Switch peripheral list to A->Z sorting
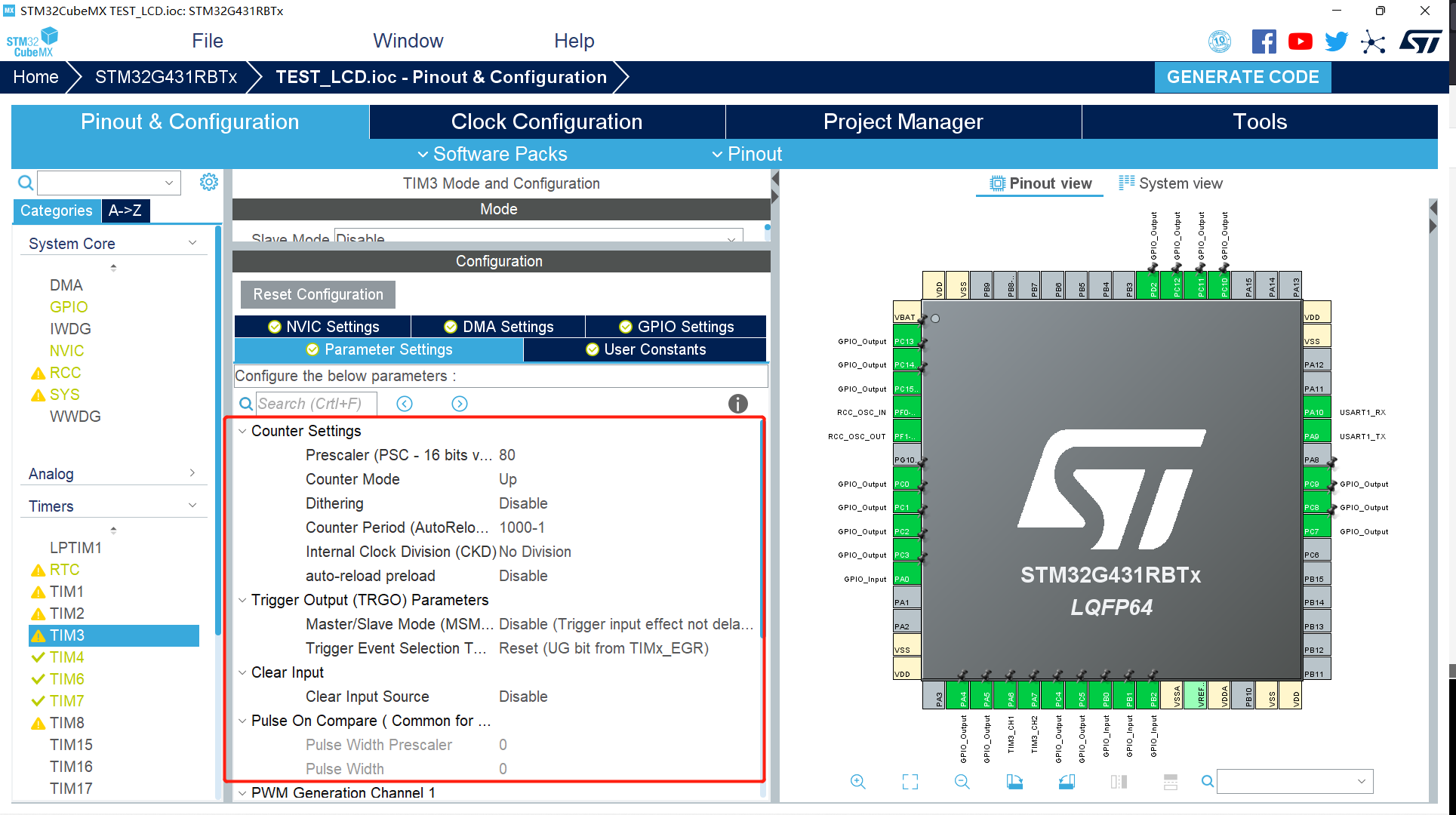The width and height of the screenshot is (1456, 815). [x=125, y=211]
